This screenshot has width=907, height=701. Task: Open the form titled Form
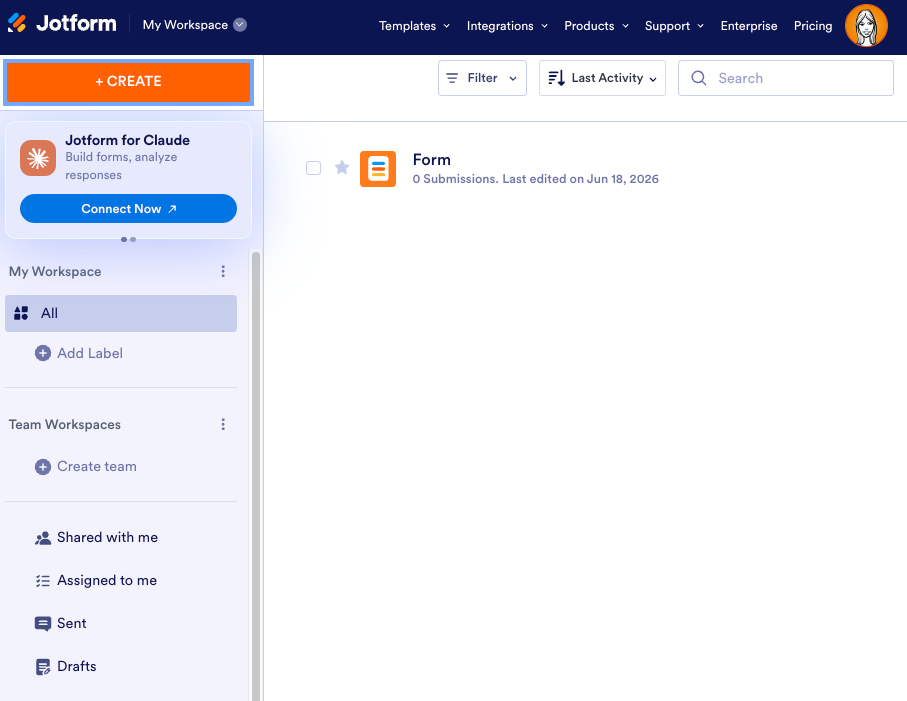432,160
